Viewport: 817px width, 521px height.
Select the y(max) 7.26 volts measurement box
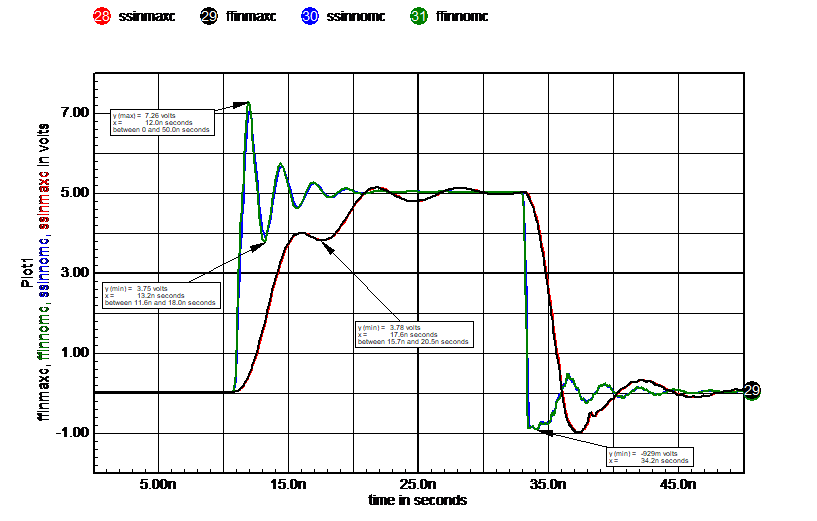pyautogui.click(x=162, y=123)
